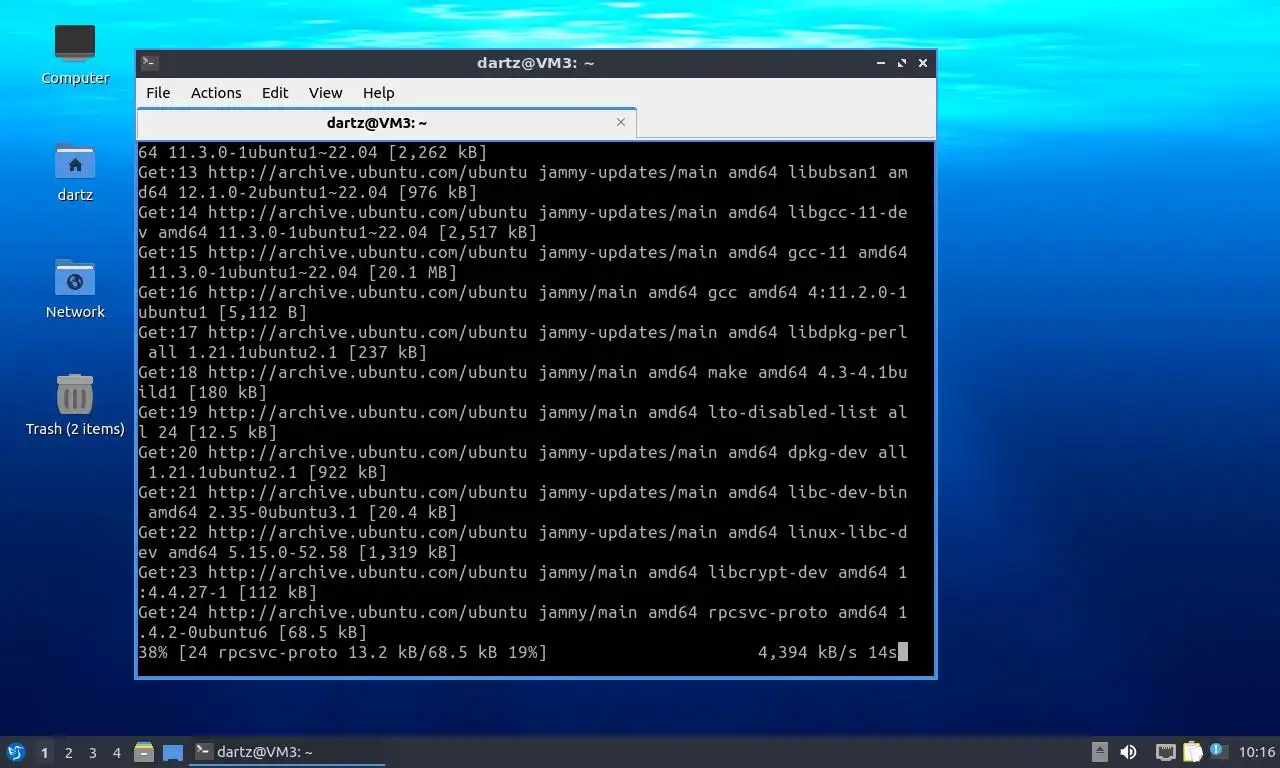
Task: Open the Edit menu
Action: point(275,92)
